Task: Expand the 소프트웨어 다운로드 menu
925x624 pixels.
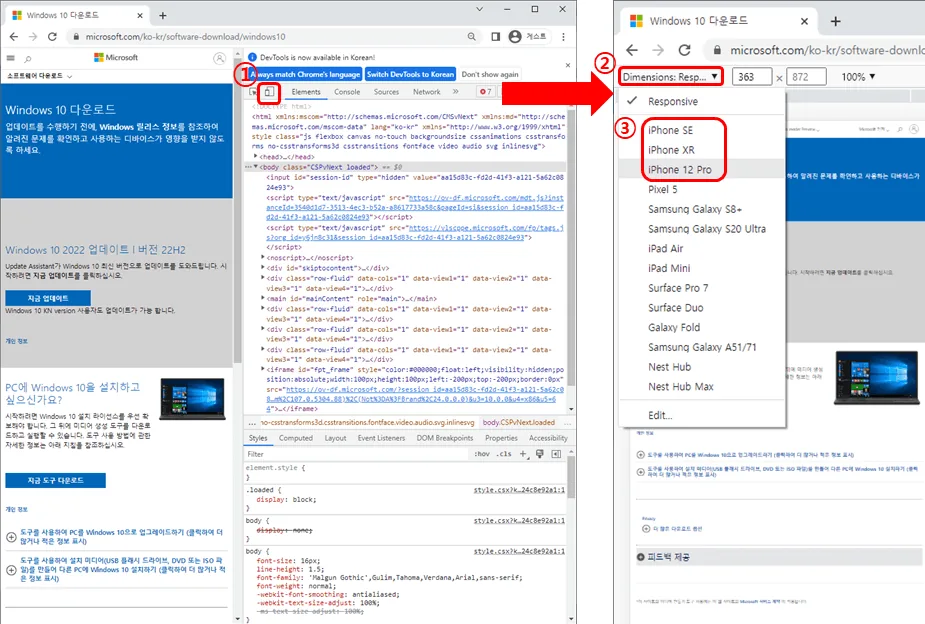Action: tap(40, 76)
